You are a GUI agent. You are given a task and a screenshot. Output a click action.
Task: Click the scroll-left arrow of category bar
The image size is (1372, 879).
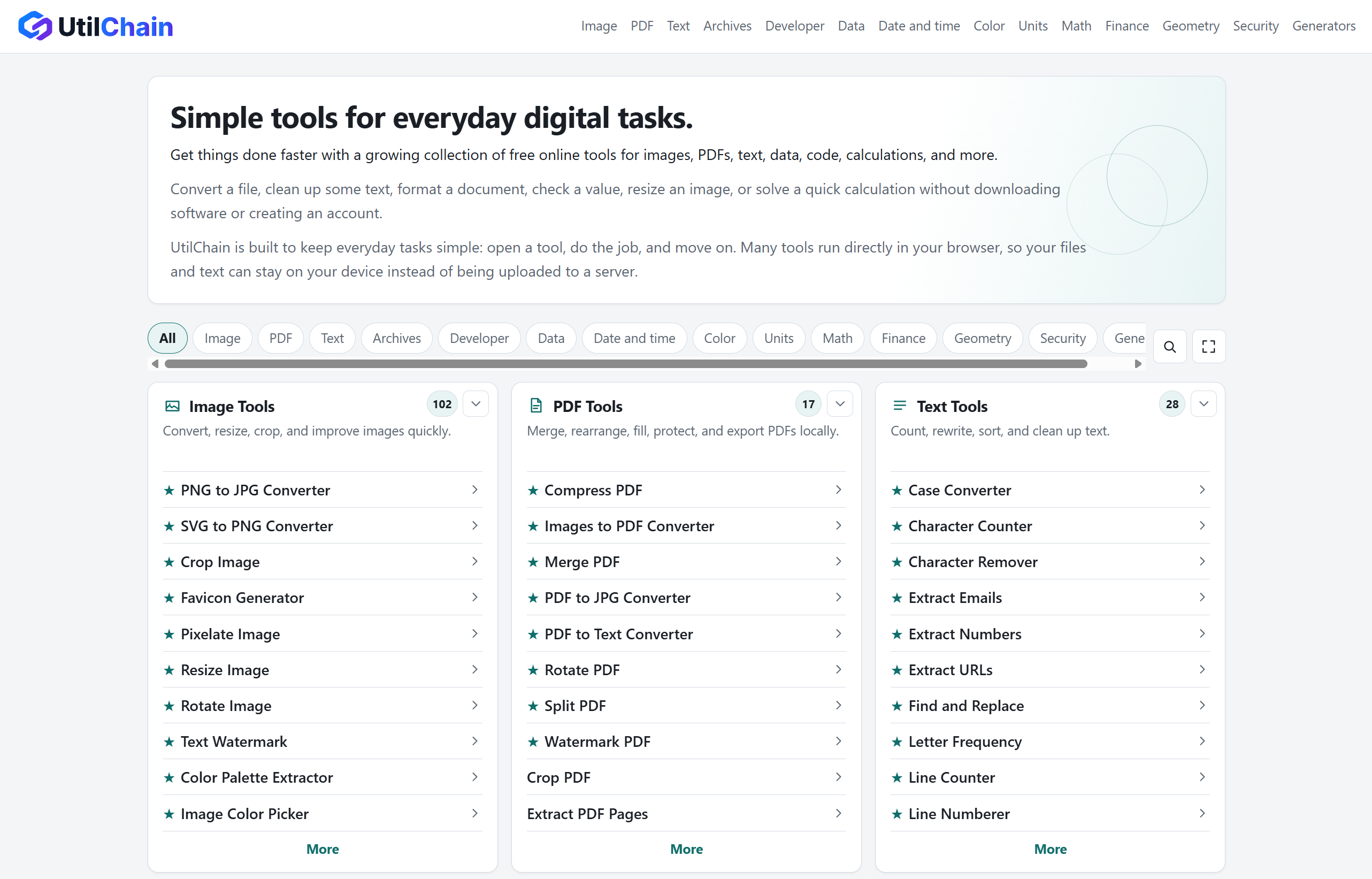pyautogui.click(x=155, y=364)
